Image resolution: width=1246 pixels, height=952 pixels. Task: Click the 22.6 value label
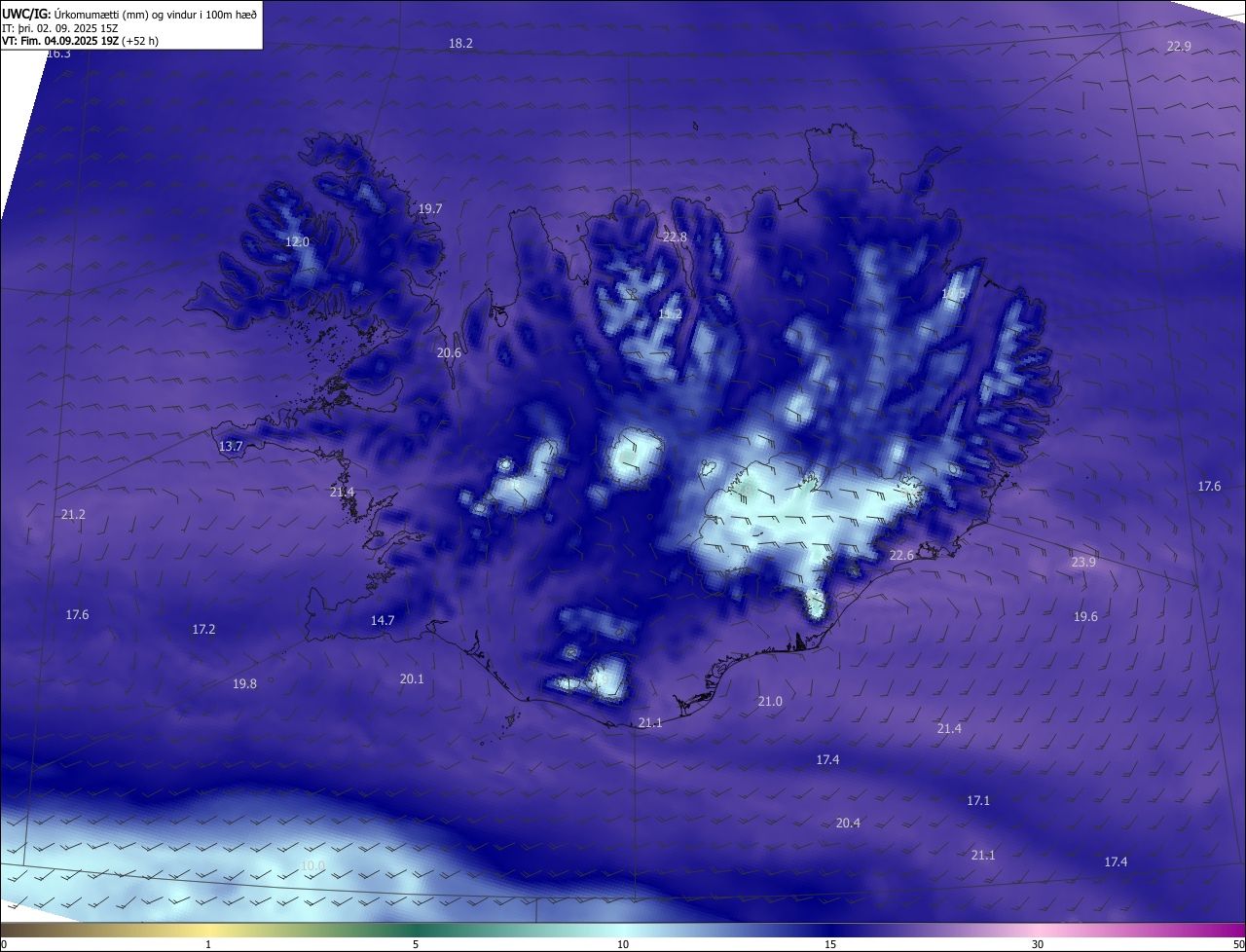coord(901,556)
